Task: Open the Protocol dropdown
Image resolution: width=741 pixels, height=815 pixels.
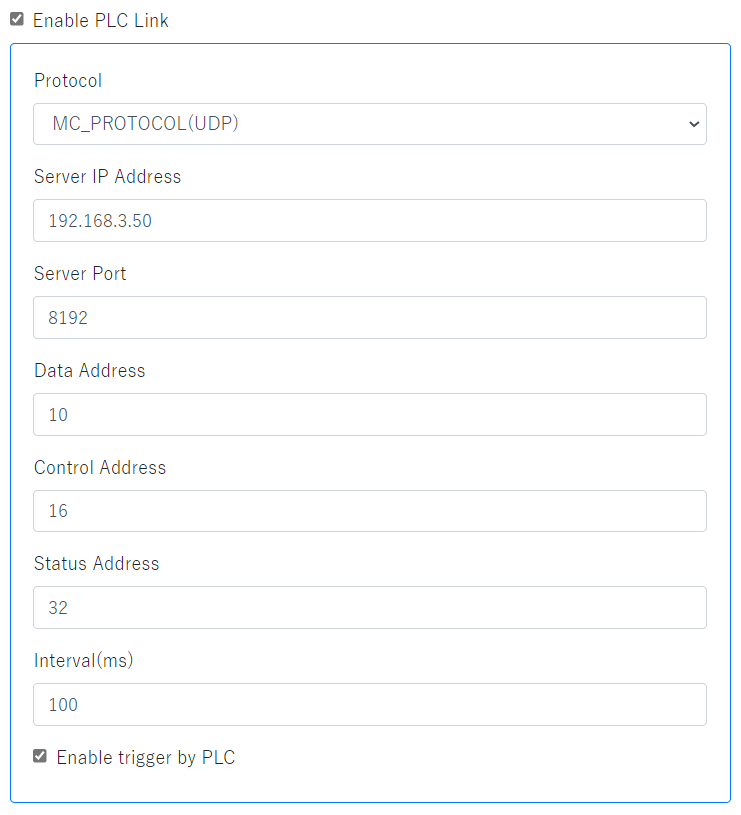Action: point(369,124)
